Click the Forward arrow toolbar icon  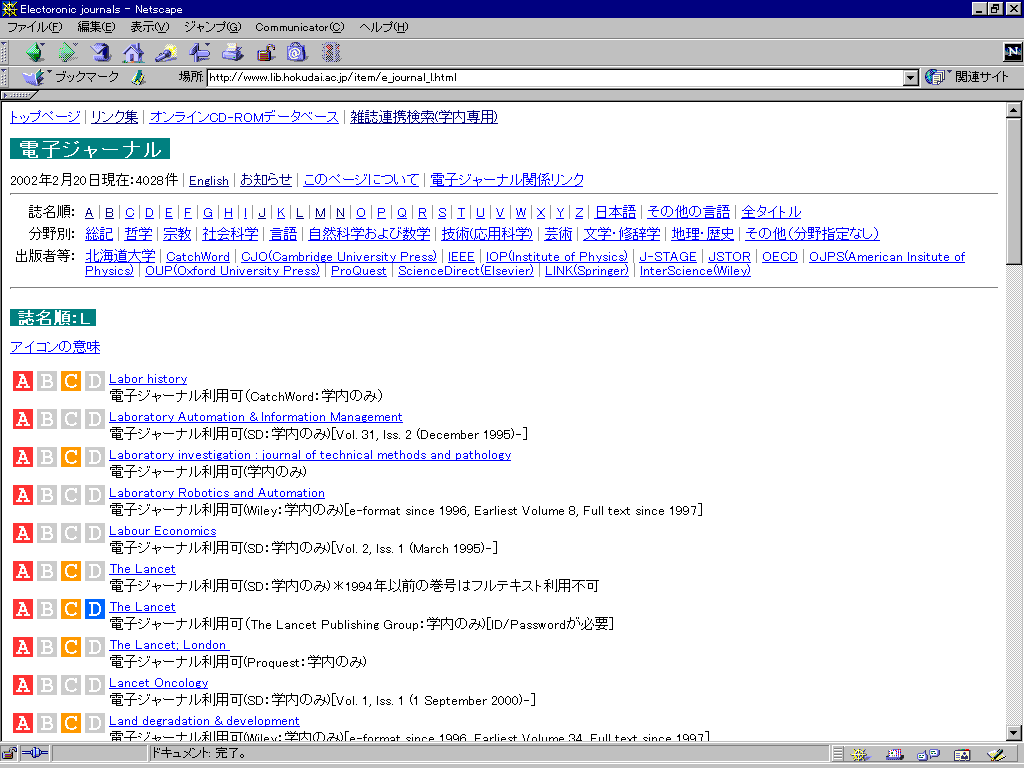pos(67,52)
